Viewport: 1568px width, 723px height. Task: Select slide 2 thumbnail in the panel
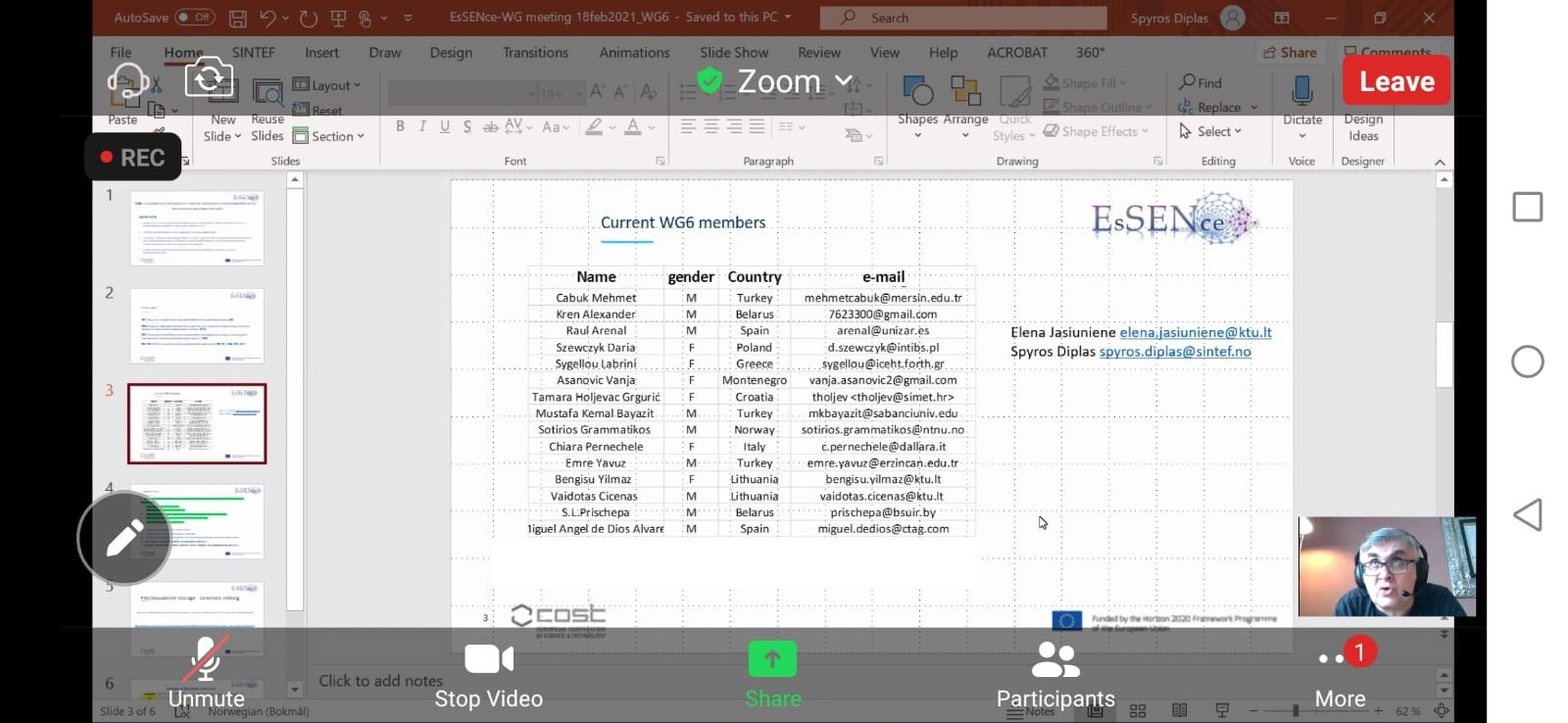click(197, 326)
